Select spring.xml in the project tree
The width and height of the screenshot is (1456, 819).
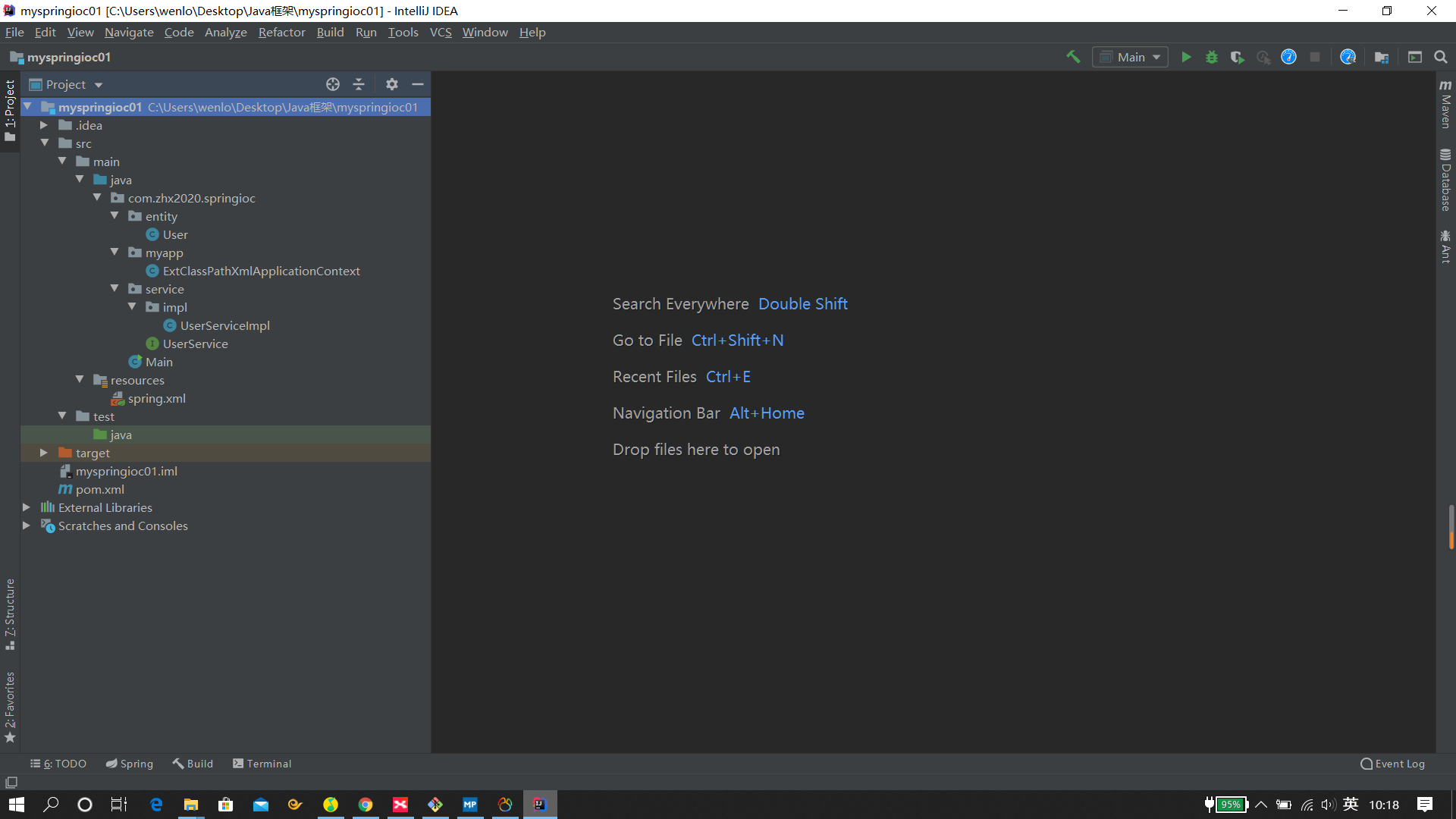[156, 398]
